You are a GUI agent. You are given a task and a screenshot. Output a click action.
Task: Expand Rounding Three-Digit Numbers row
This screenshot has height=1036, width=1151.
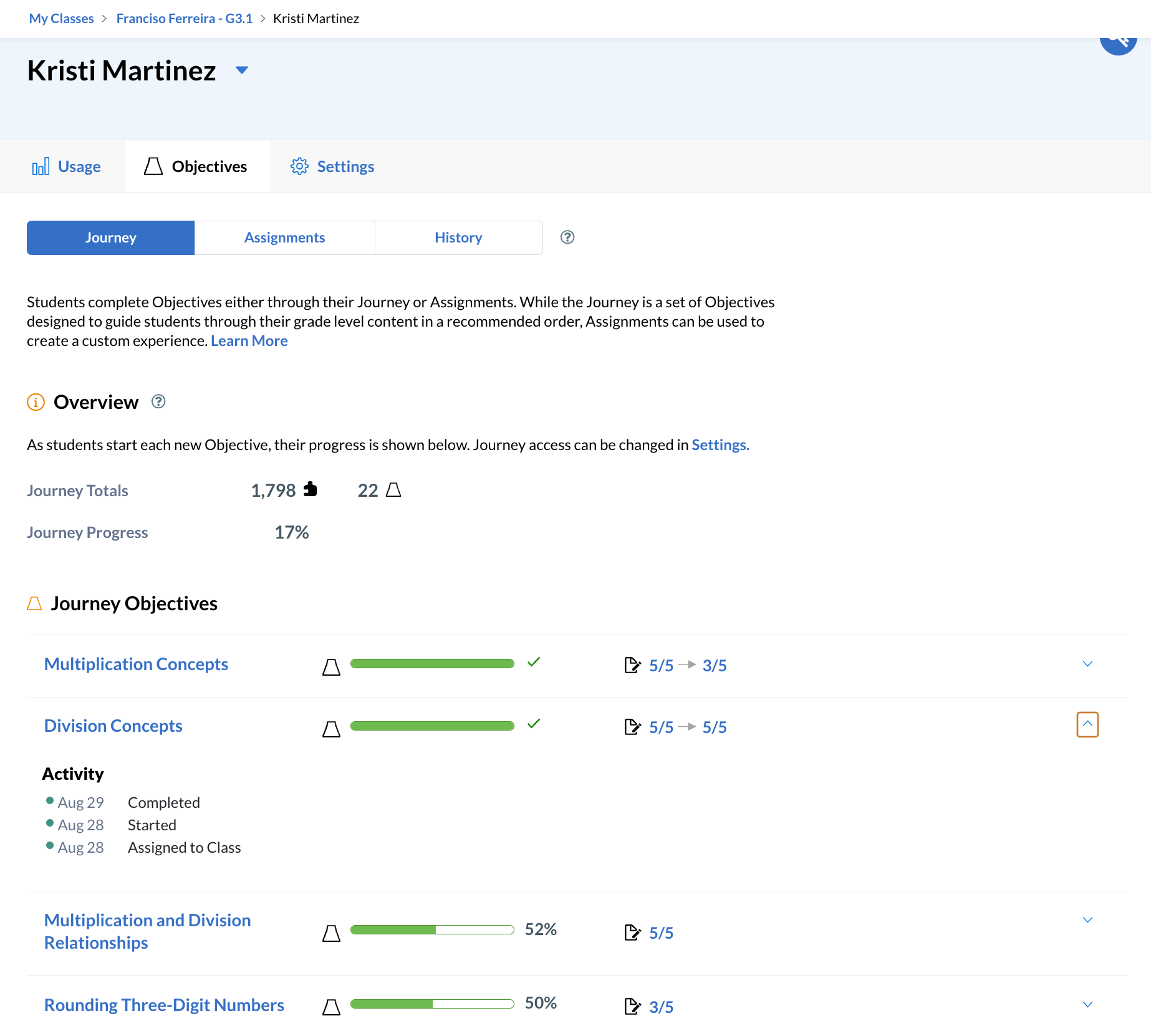(1087, 1004)
